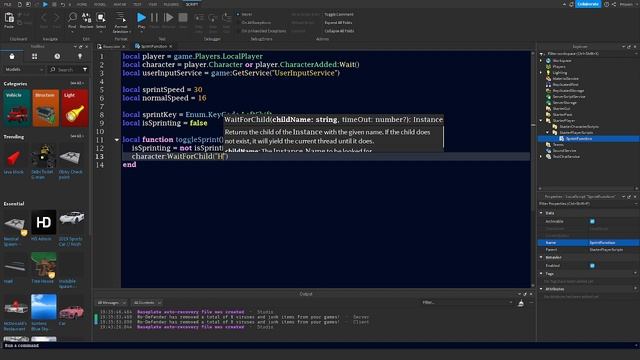Click See All next to Categories

(76, 83)
